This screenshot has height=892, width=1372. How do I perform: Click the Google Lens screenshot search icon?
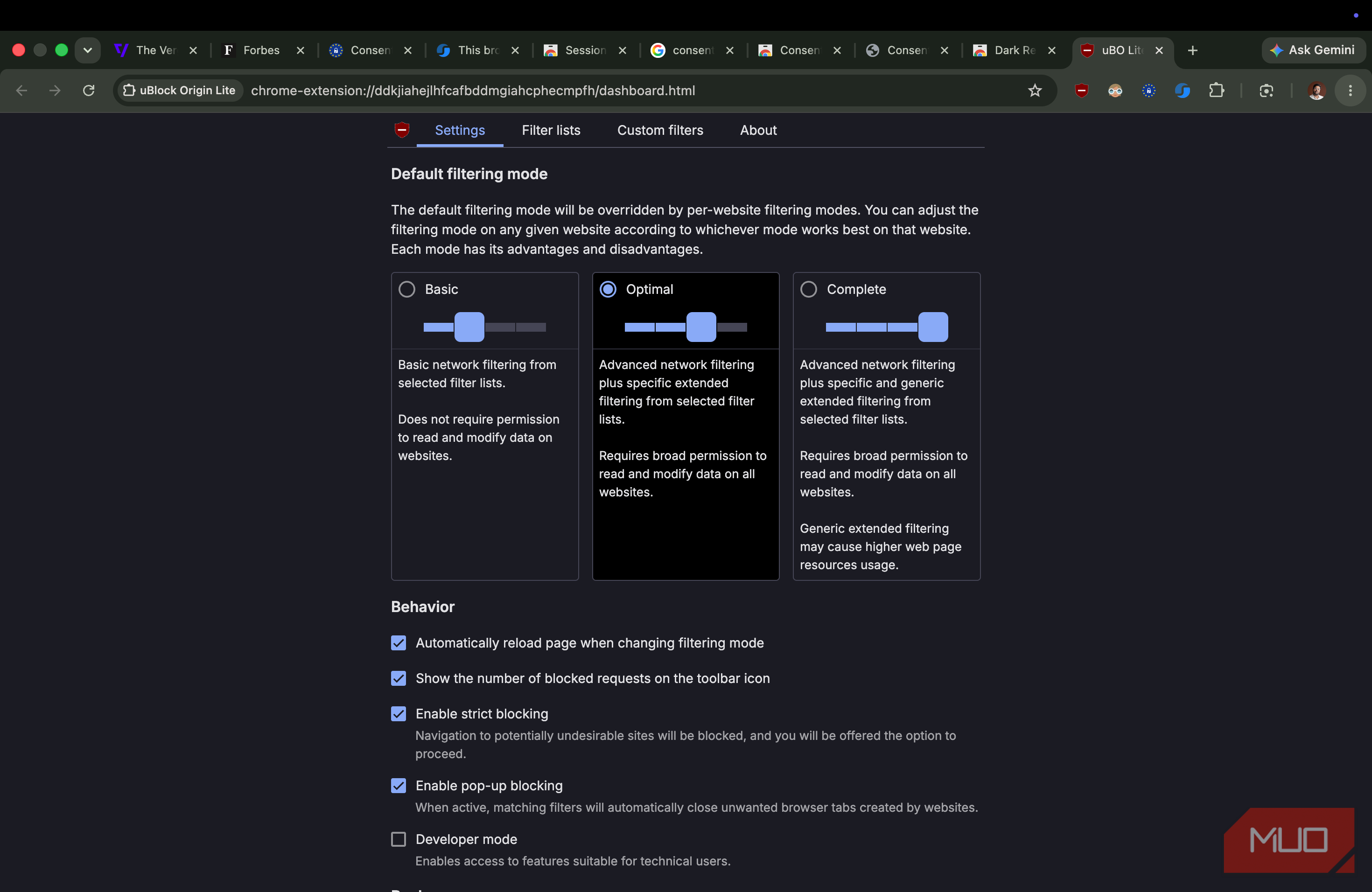1266,91
